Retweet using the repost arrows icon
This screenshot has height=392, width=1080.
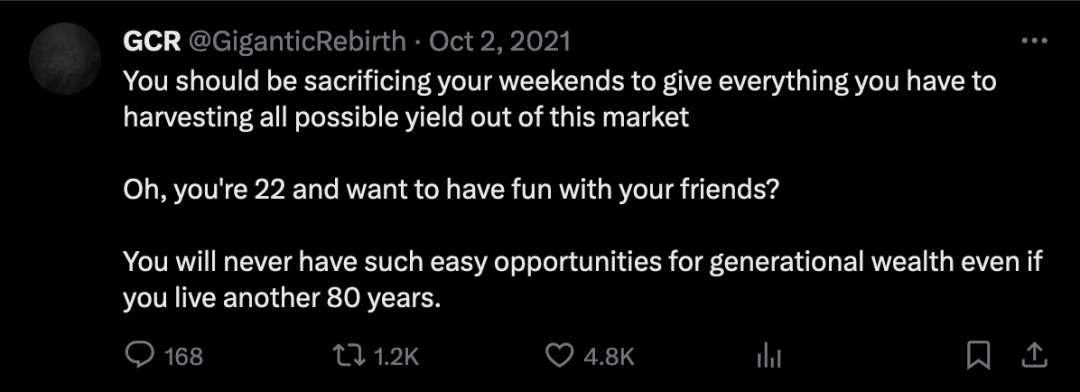347,355
